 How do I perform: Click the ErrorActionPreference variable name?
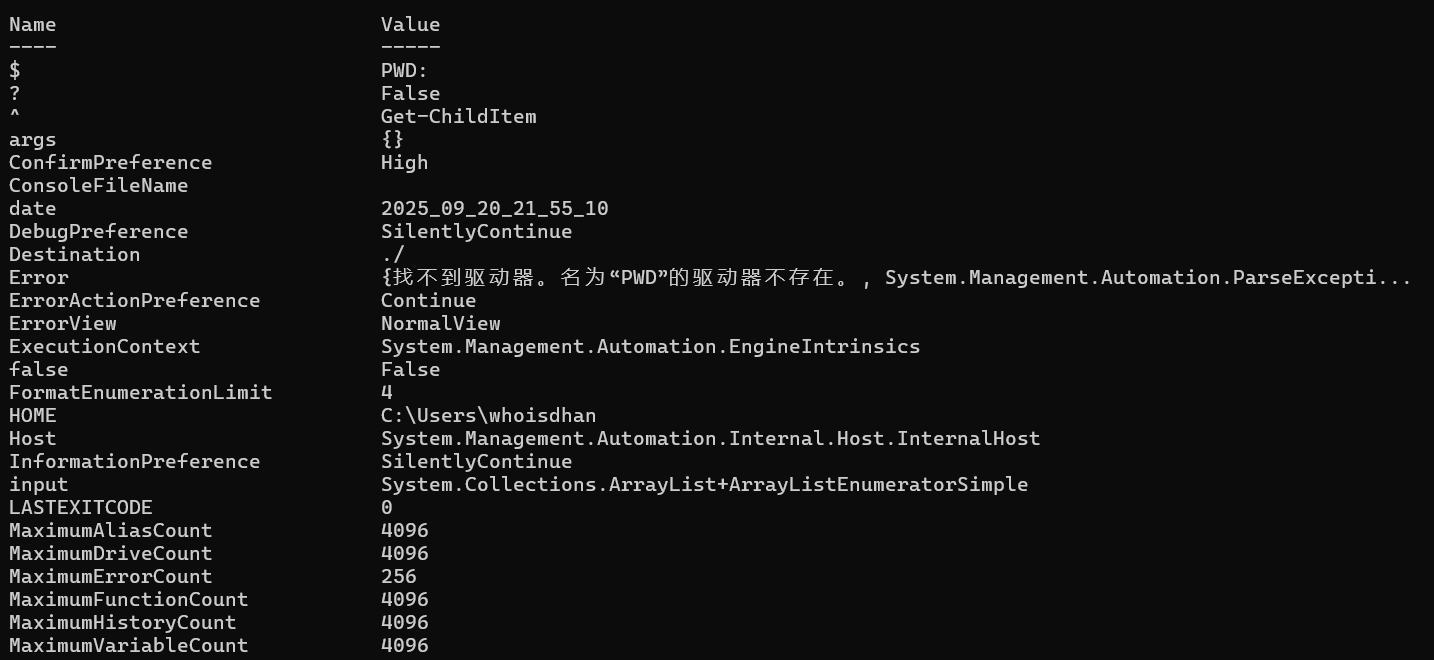(134, 300)
